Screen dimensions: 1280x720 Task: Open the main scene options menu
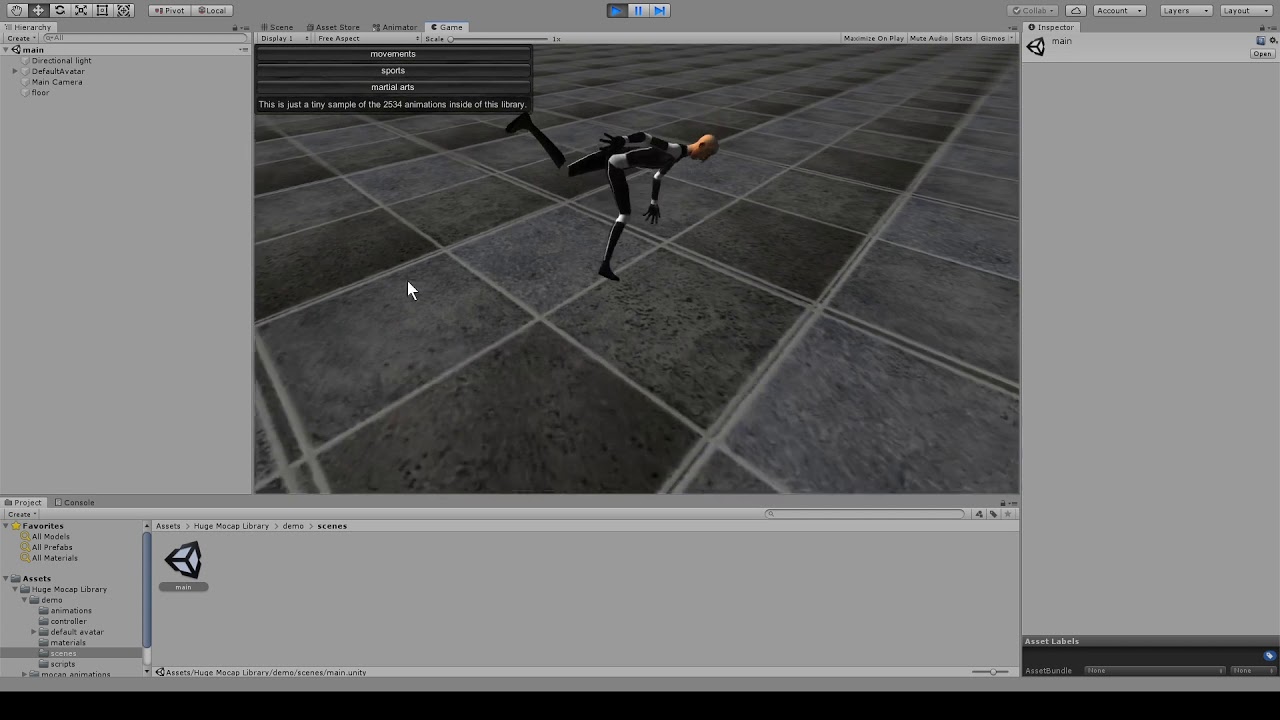coord(243,49)
